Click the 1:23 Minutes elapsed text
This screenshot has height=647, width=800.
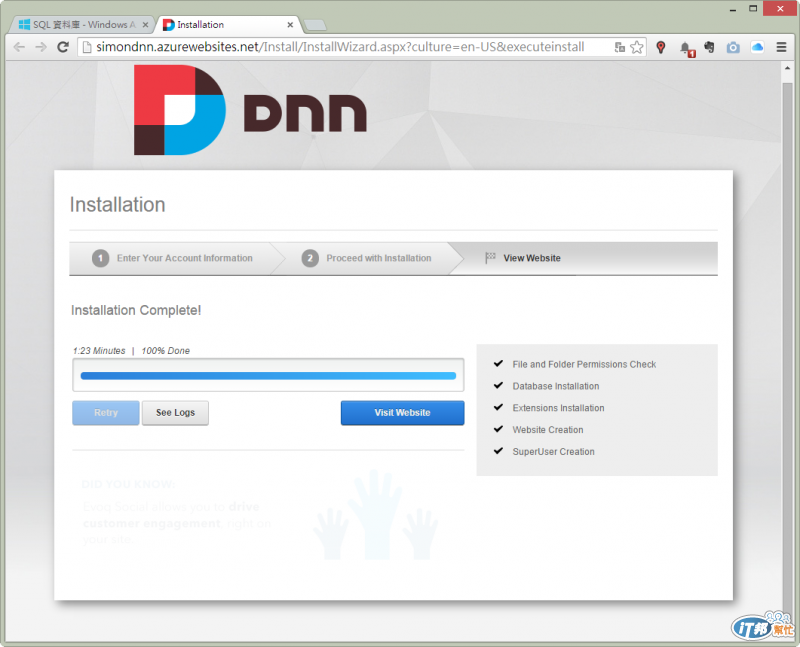tap(99, 351)
